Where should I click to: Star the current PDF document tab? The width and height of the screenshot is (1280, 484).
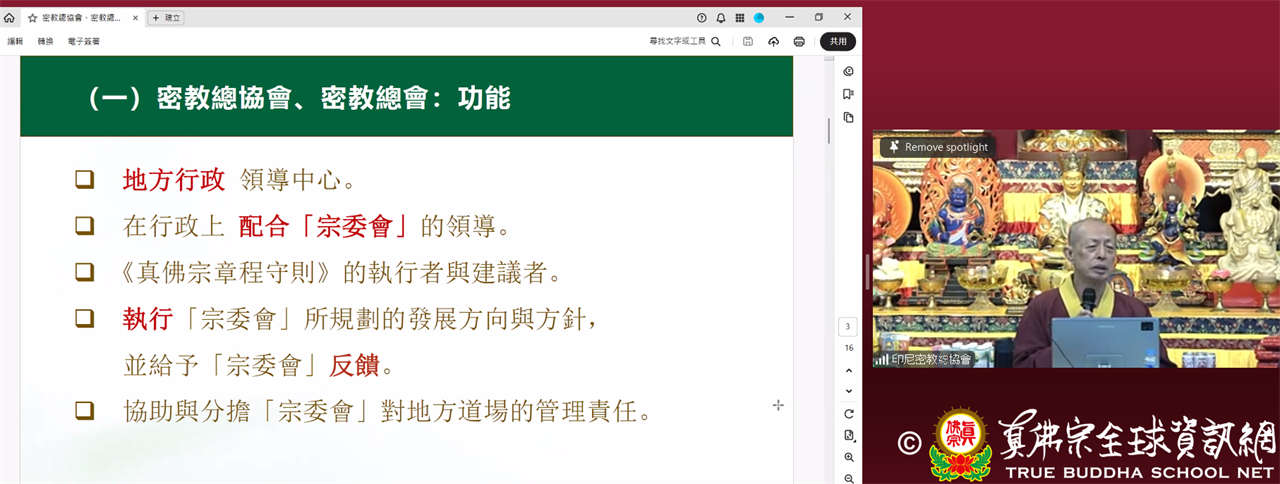pyautogui.click(x=32, y=18)
